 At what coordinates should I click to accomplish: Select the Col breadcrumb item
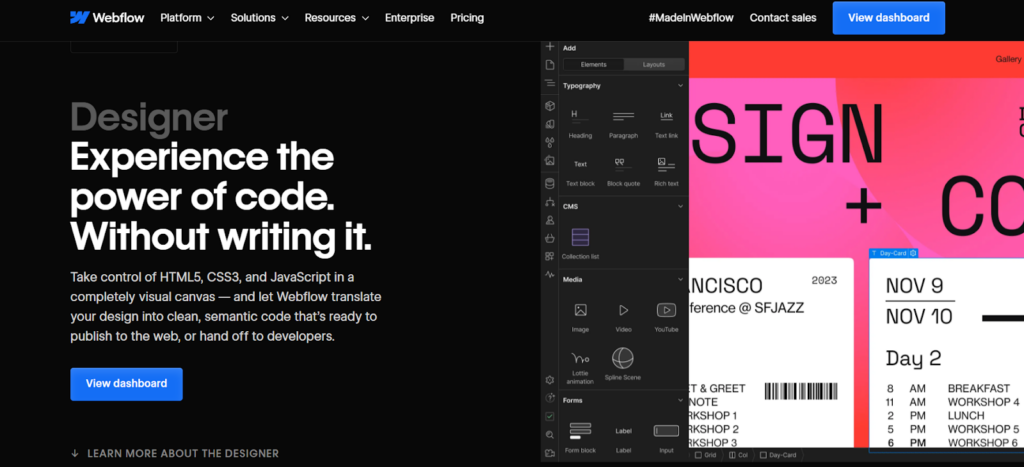tap(739, 455)
